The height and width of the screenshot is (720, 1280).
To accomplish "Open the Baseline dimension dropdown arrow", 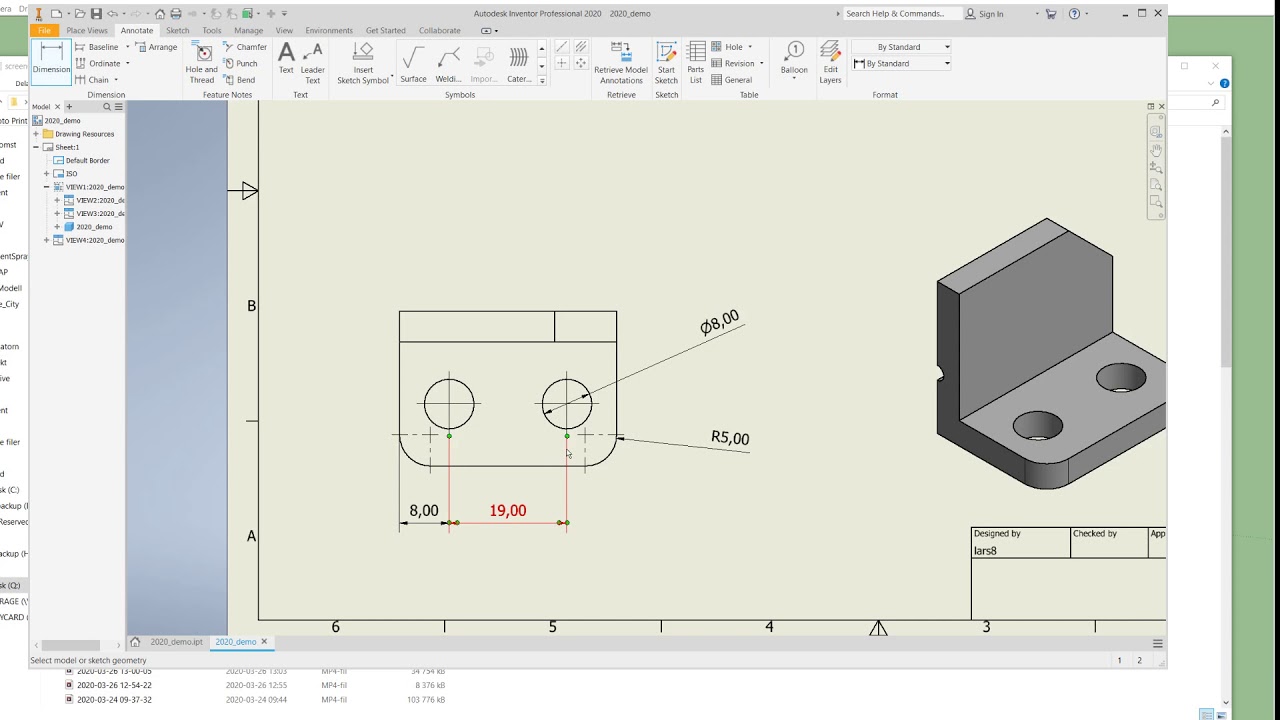I will pos(127,47).
